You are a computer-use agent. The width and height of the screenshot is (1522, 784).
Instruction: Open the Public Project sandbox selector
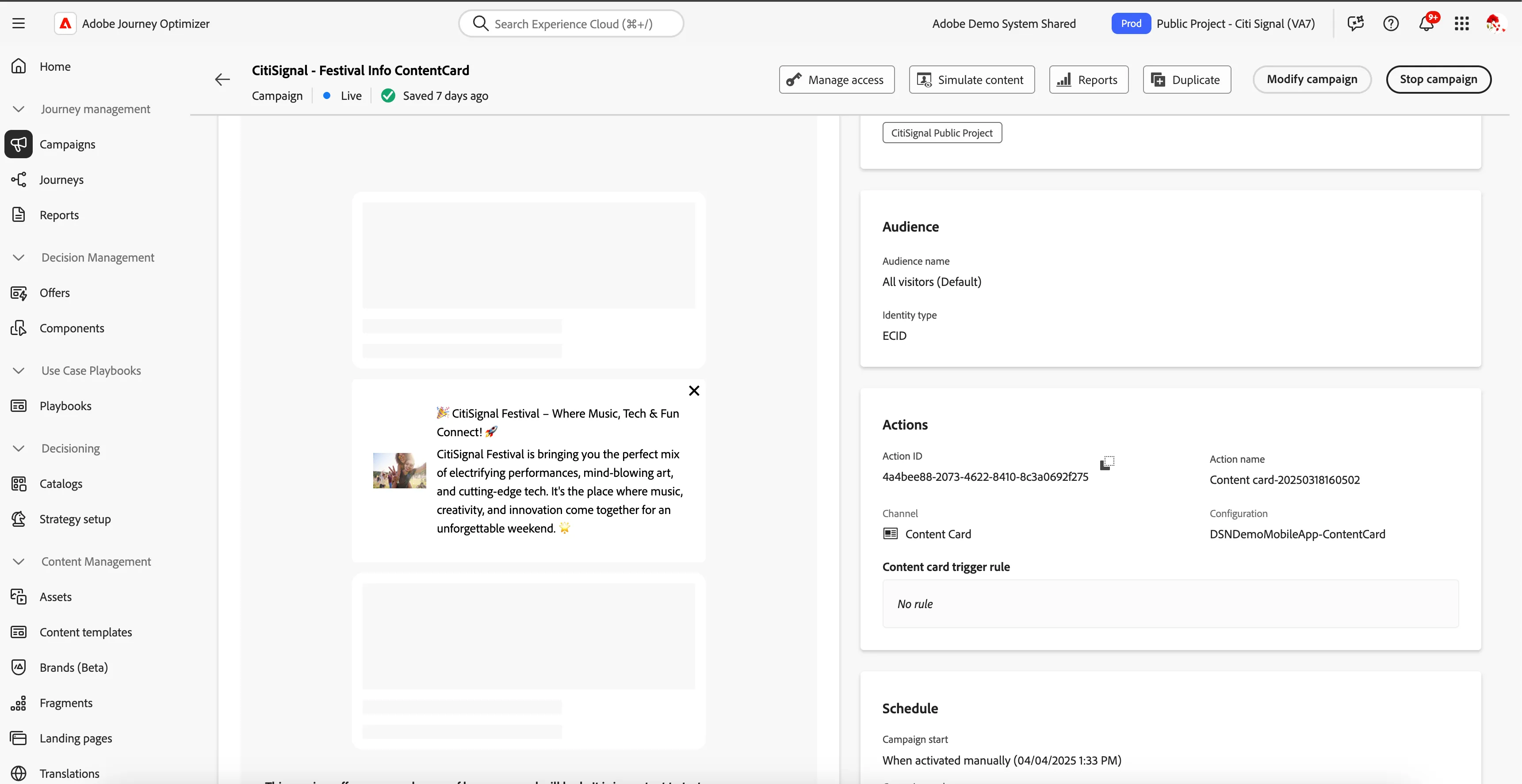pos(1213,23)
